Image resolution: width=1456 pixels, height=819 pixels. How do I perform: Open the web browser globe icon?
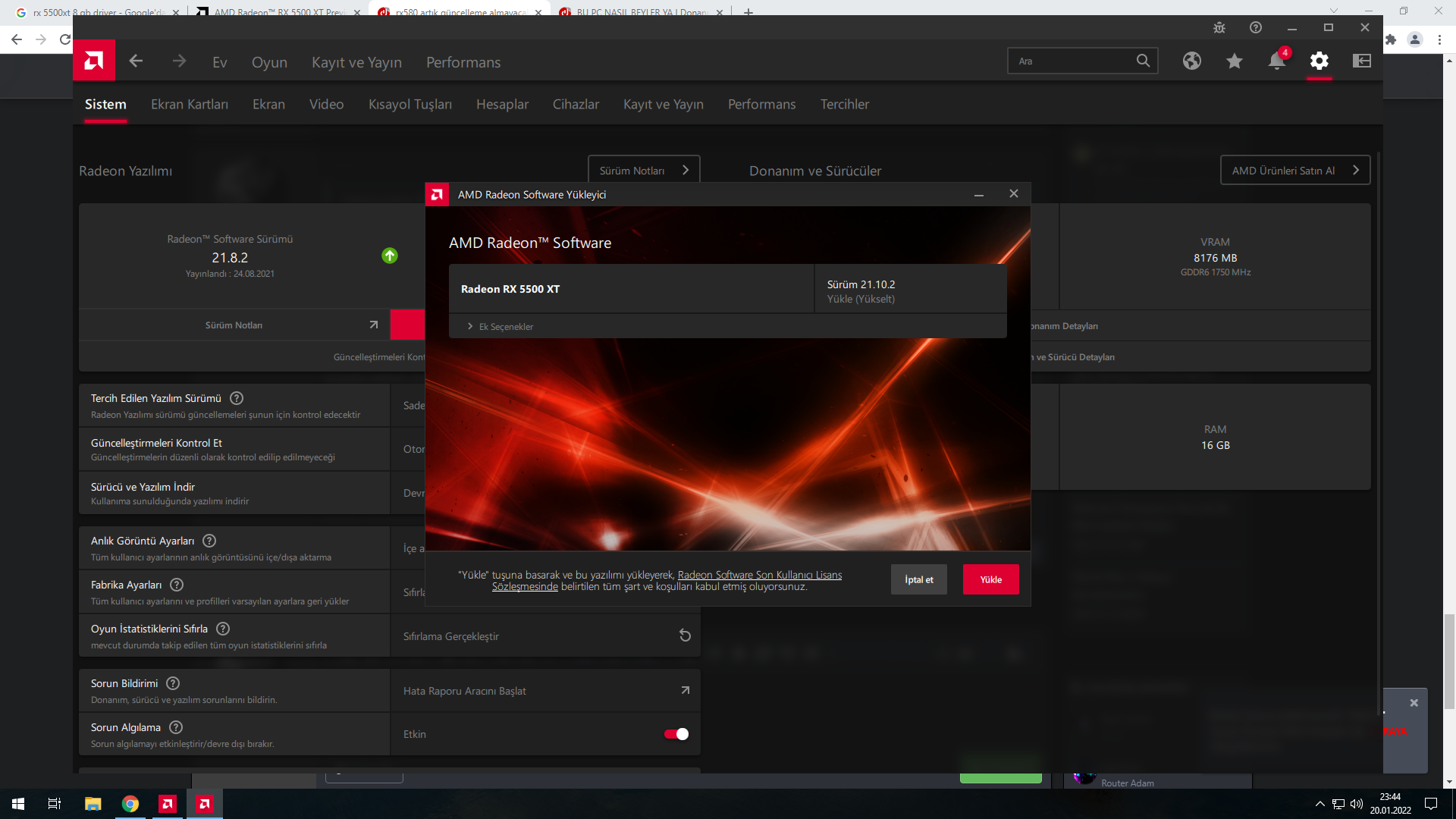[x=1192, y=61]
